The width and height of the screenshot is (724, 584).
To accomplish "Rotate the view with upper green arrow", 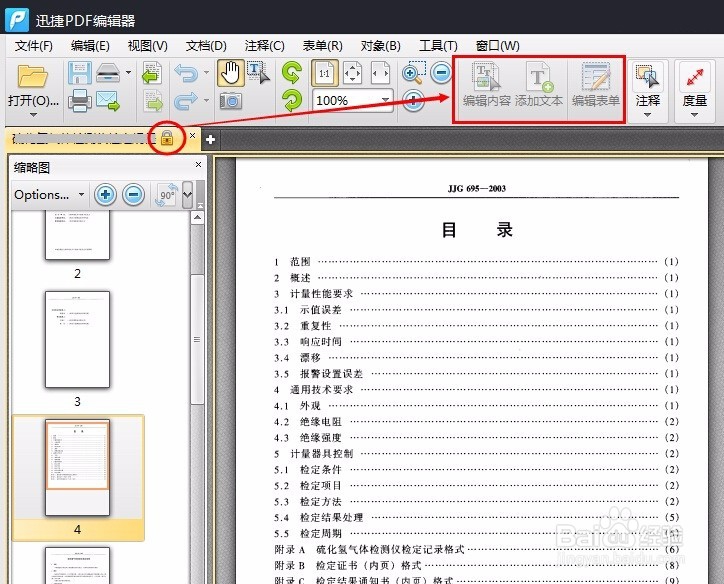I will tap(292, 72).
